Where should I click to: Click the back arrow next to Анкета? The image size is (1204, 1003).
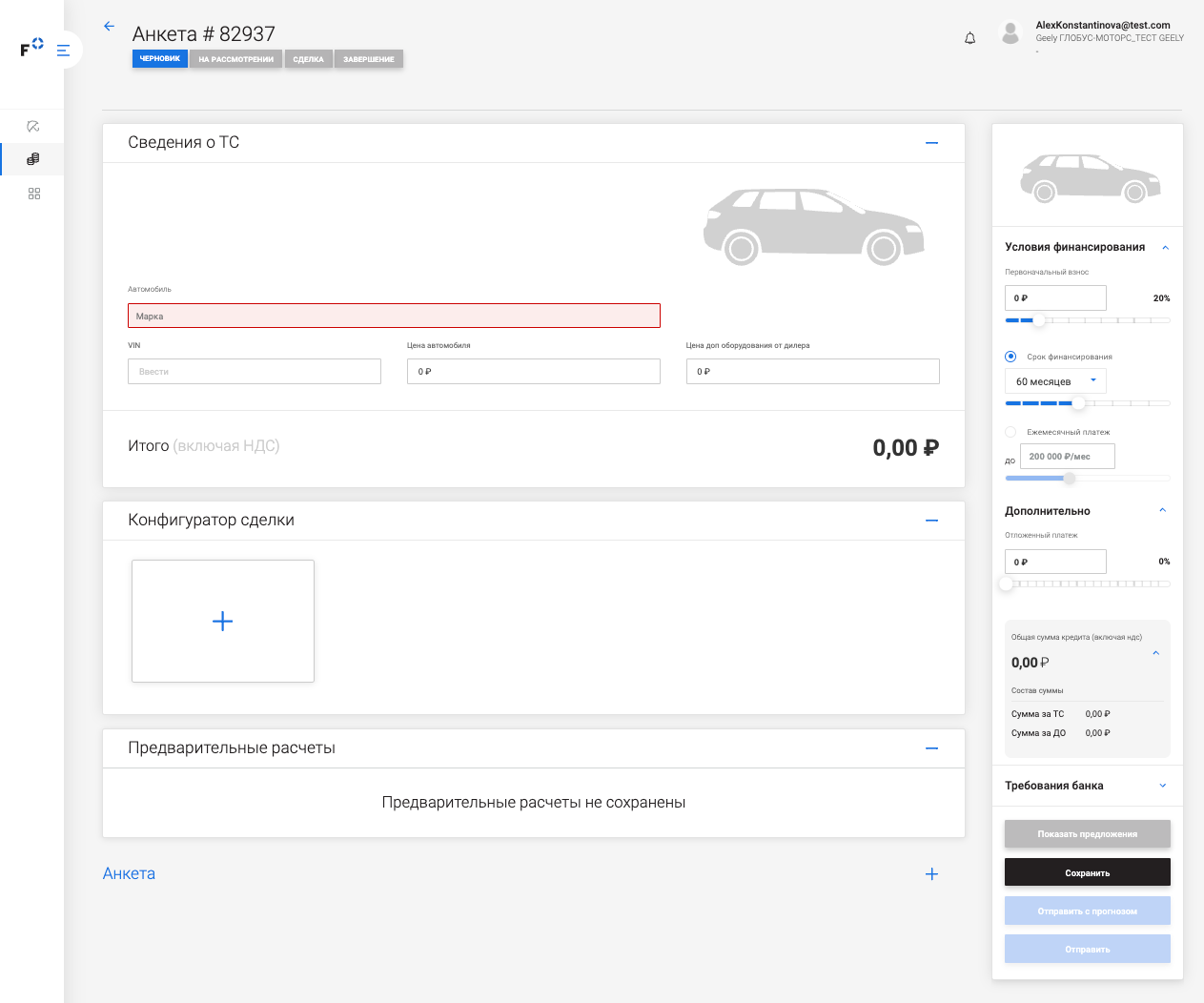pyautogui.click(x=109, y=27)
